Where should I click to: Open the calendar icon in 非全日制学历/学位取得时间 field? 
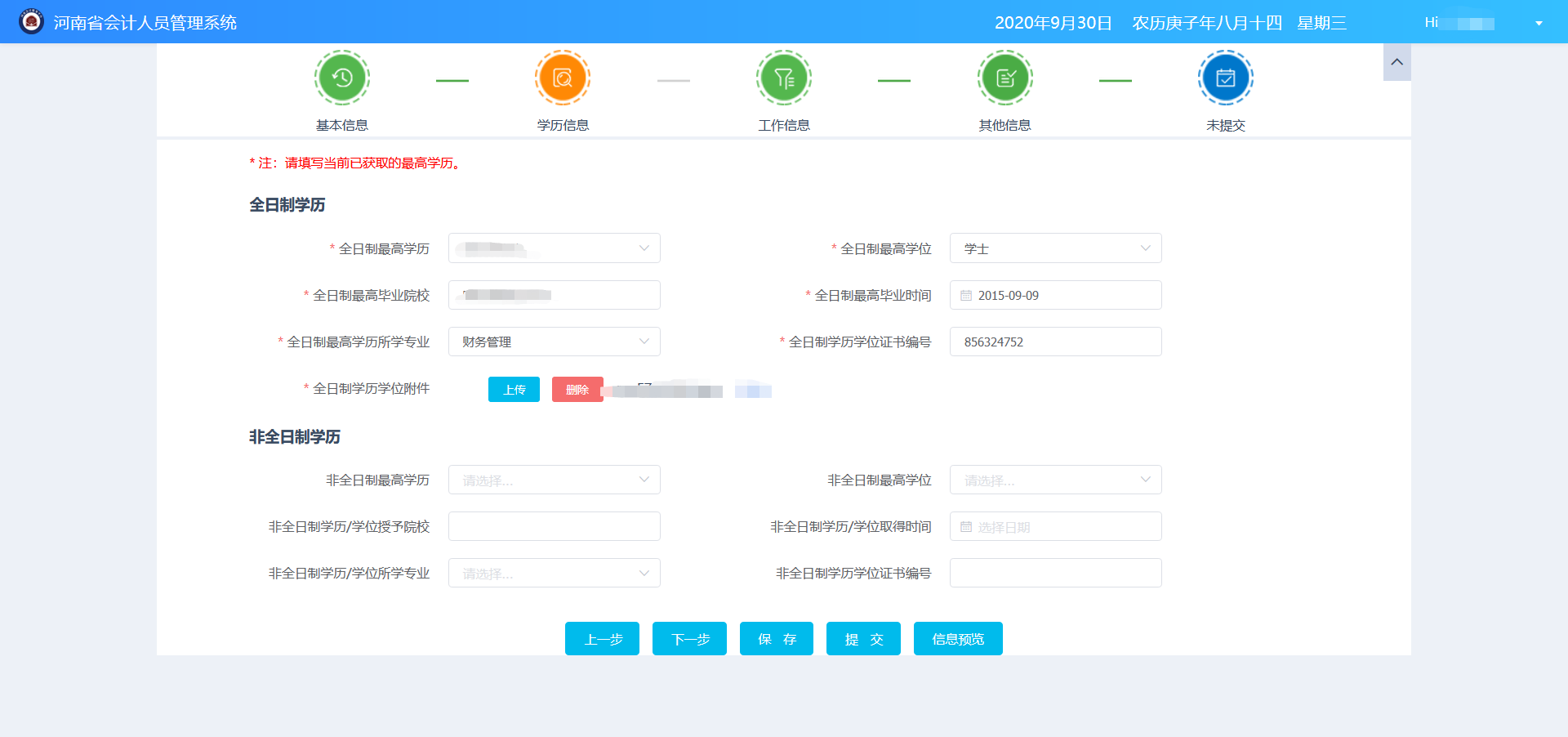pyautogui.click(x=965, y=526)
